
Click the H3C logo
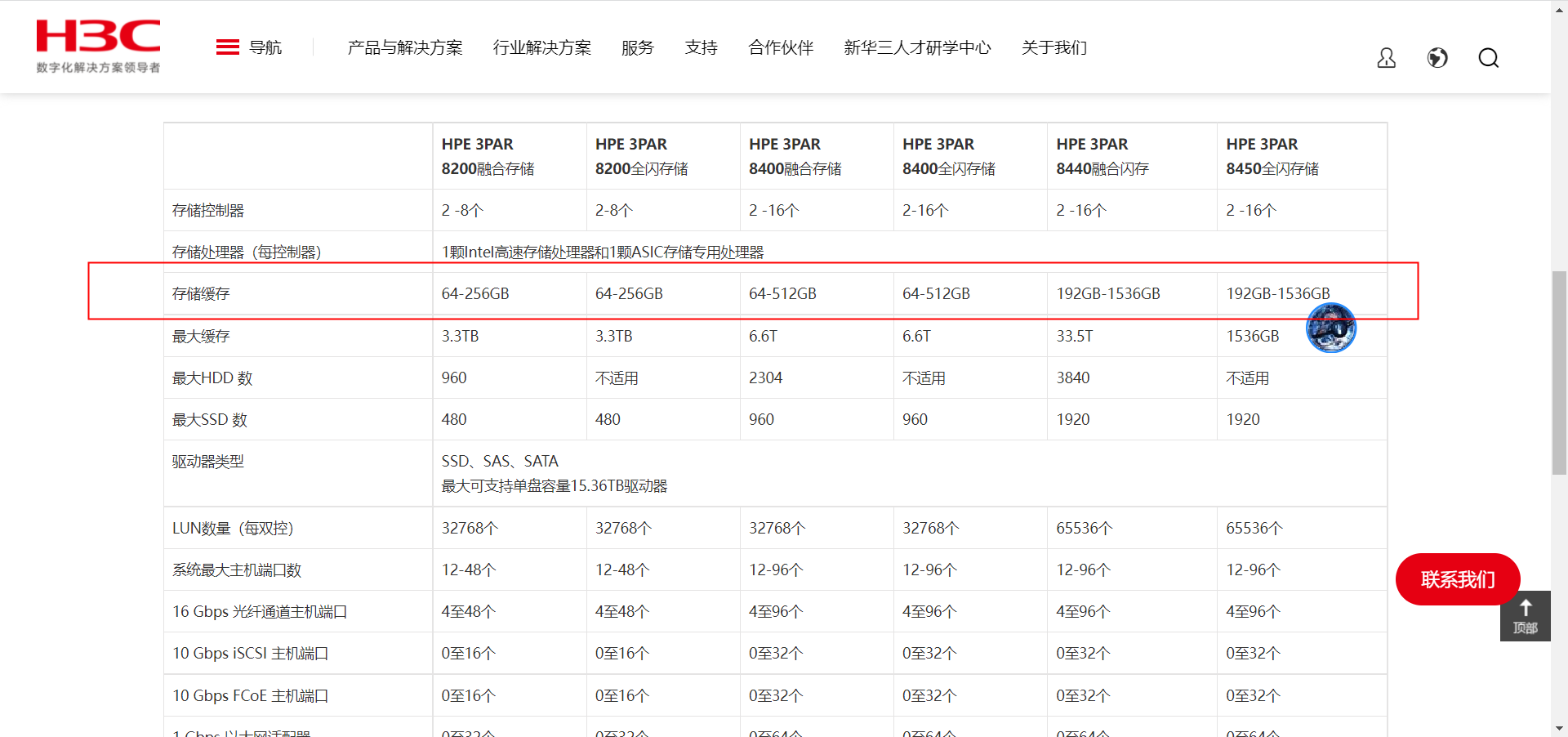point(98,47)
